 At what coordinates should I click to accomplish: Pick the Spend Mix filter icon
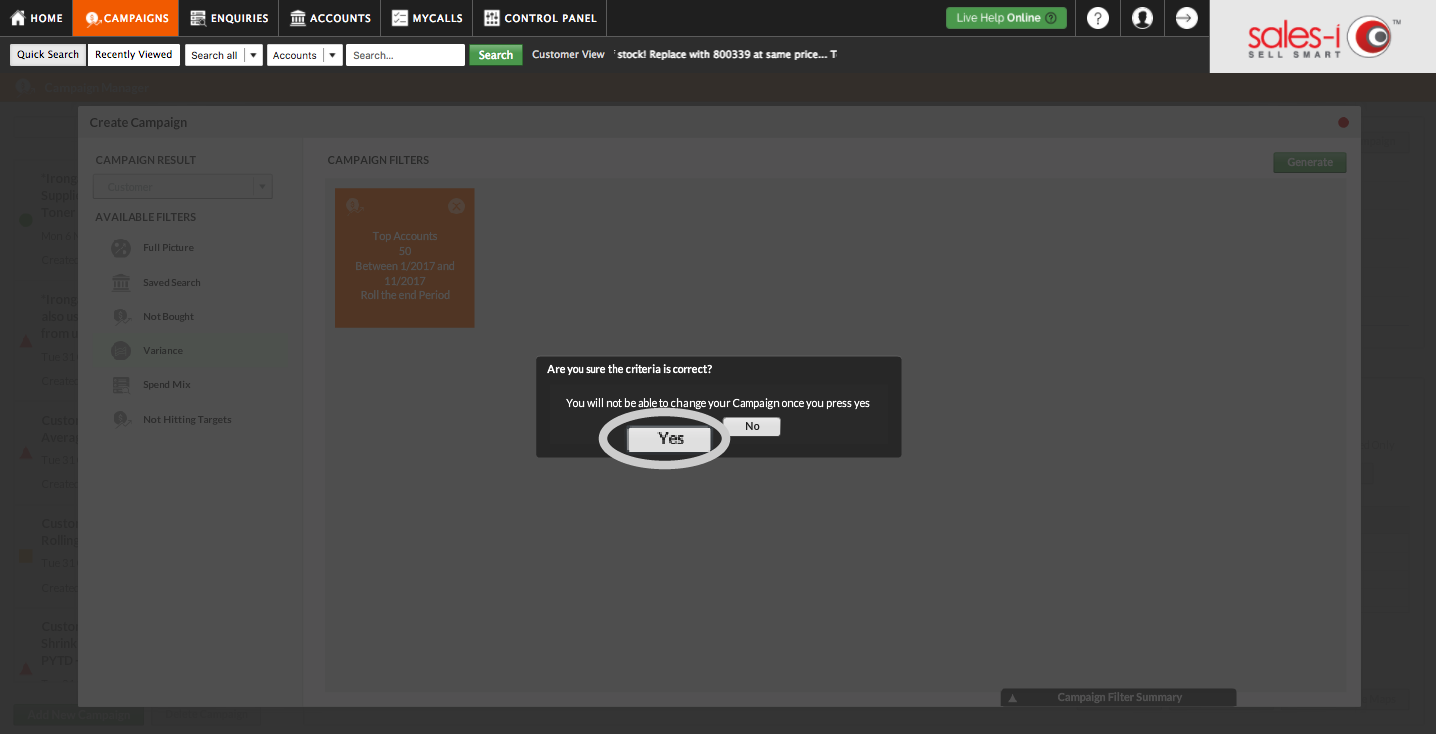(121, 385)
